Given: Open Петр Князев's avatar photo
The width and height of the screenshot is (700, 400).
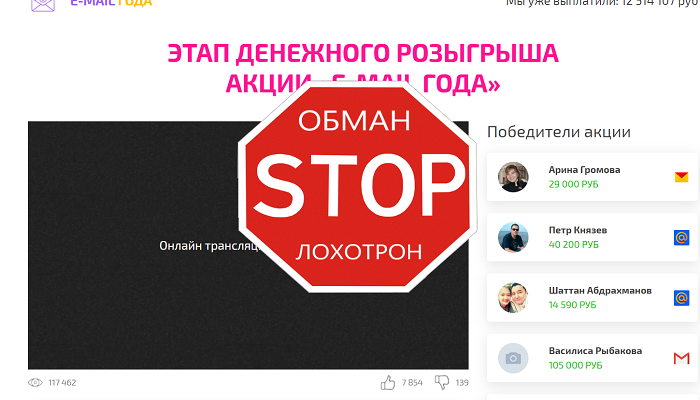Looking at the screenshot, I should click(x=513, y=238).
